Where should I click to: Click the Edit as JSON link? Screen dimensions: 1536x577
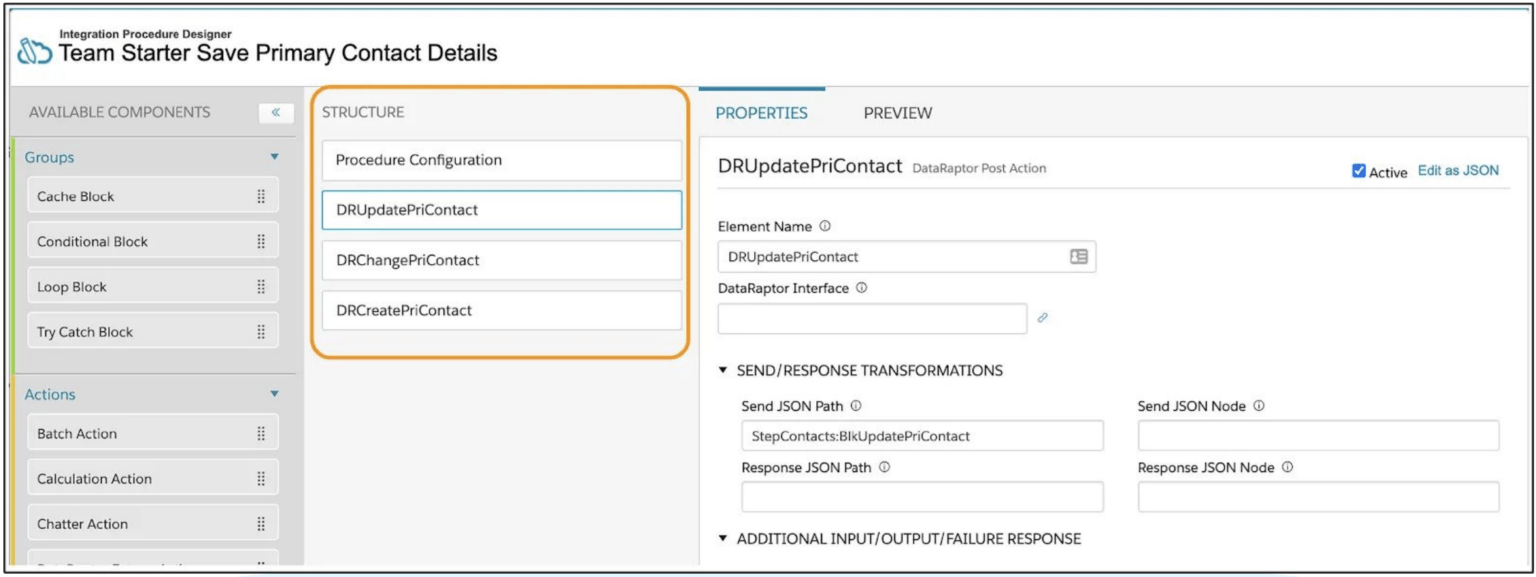(x=1458, y=171)
